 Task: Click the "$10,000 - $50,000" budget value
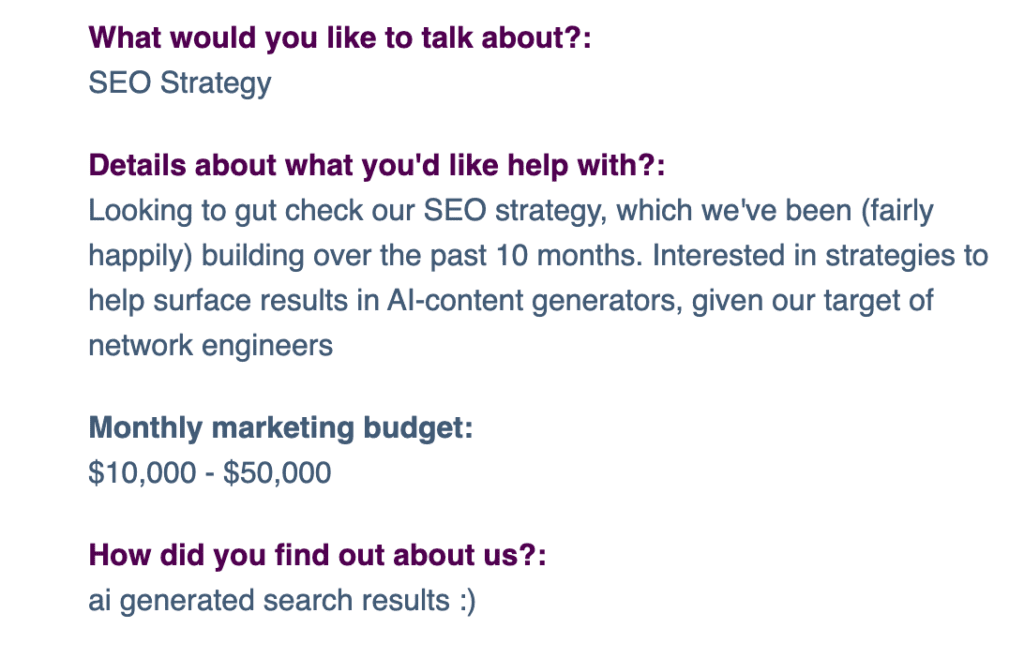(210, 473)
